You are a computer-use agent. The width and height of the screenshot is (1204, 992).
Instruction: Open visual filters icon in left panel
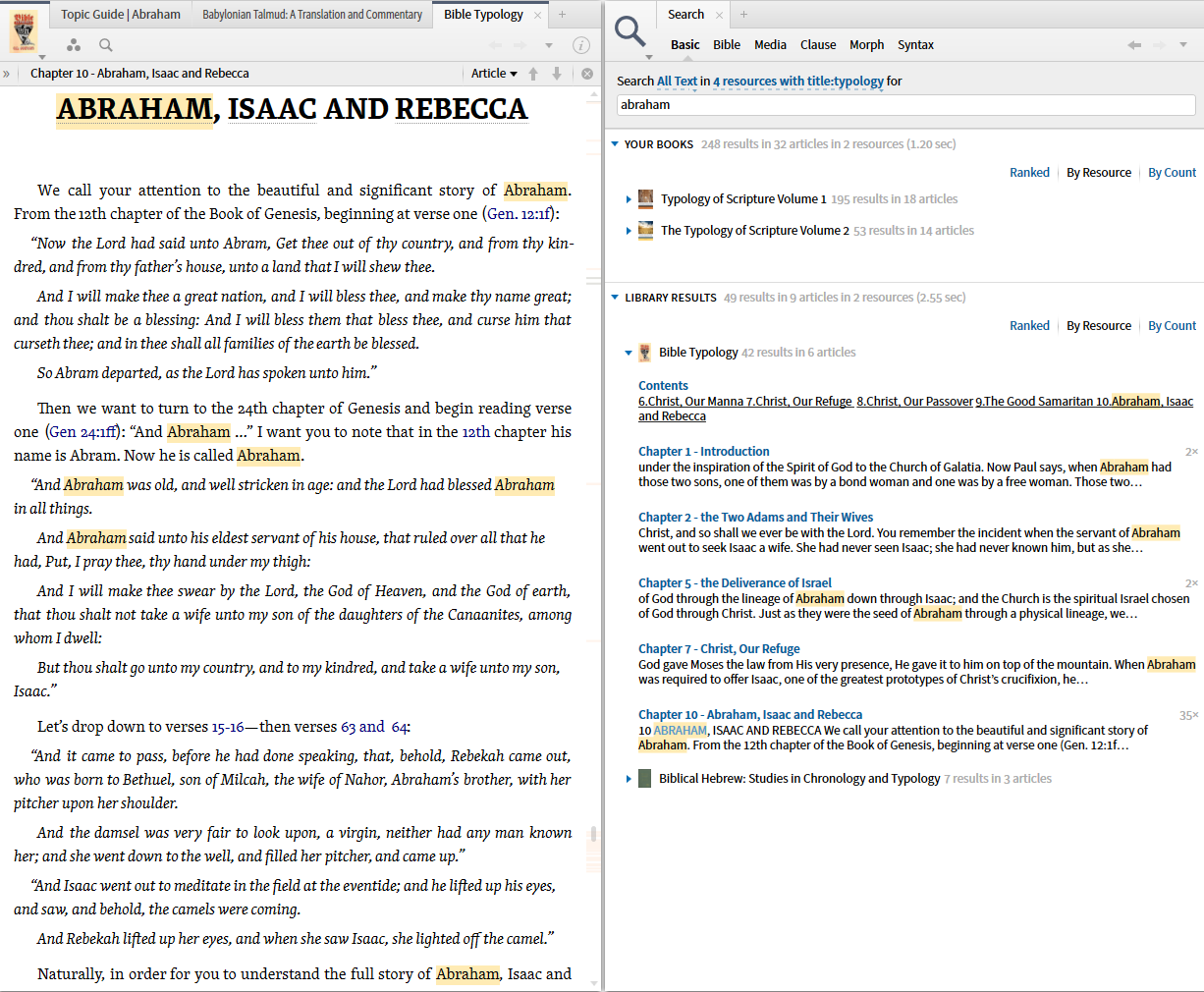(x=74, y=45)
